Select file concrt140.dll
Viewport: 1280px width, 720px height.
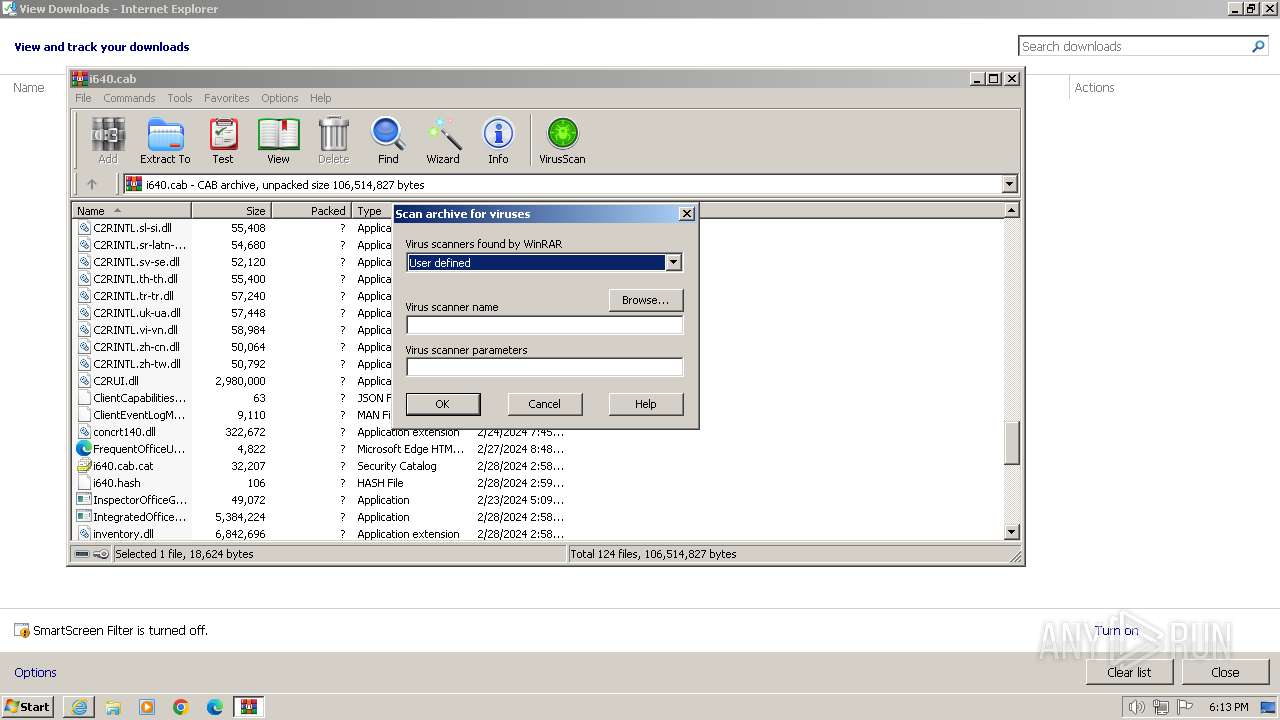(124, 432)
